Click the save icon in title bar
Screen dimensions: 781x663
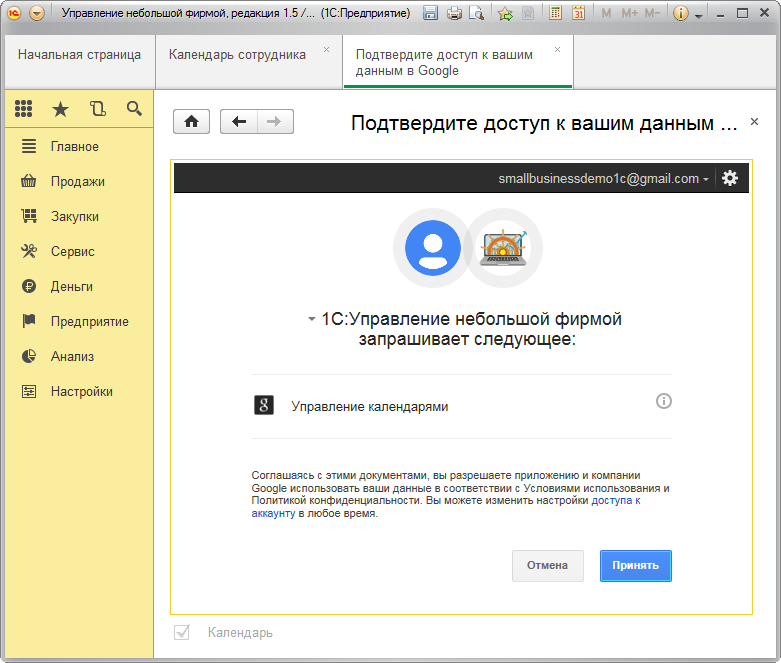point(430,13)
